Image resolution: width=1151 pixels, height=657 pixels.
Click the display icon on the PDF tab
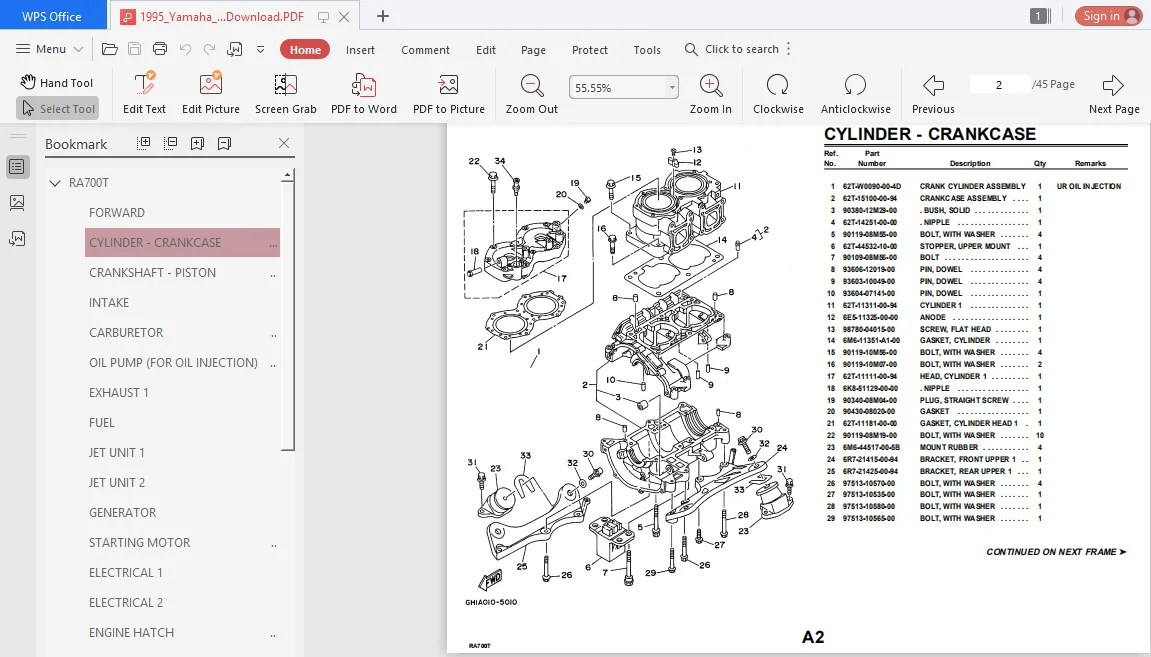pos(323,17)
